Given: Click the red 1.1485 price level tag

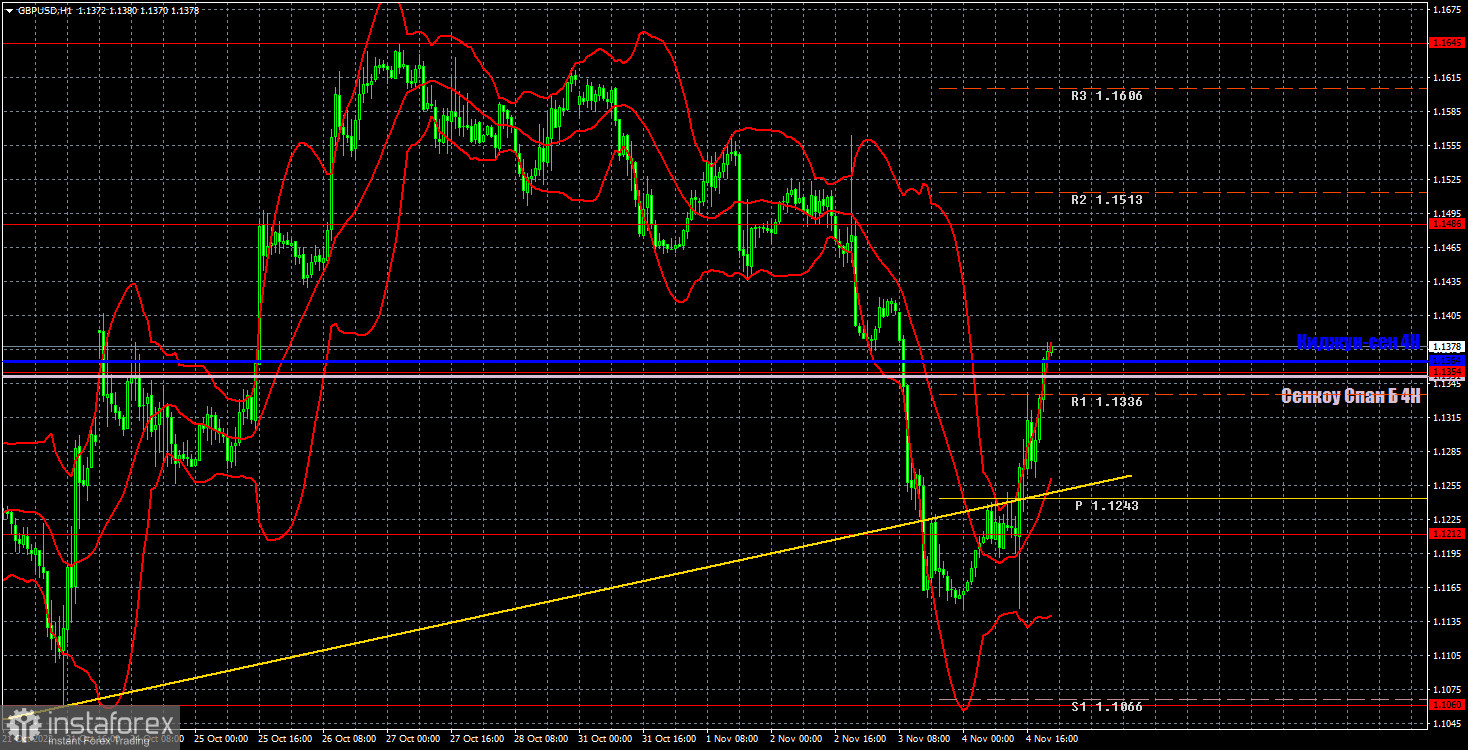Looking at the screenshot, I should coord(1447,224).
